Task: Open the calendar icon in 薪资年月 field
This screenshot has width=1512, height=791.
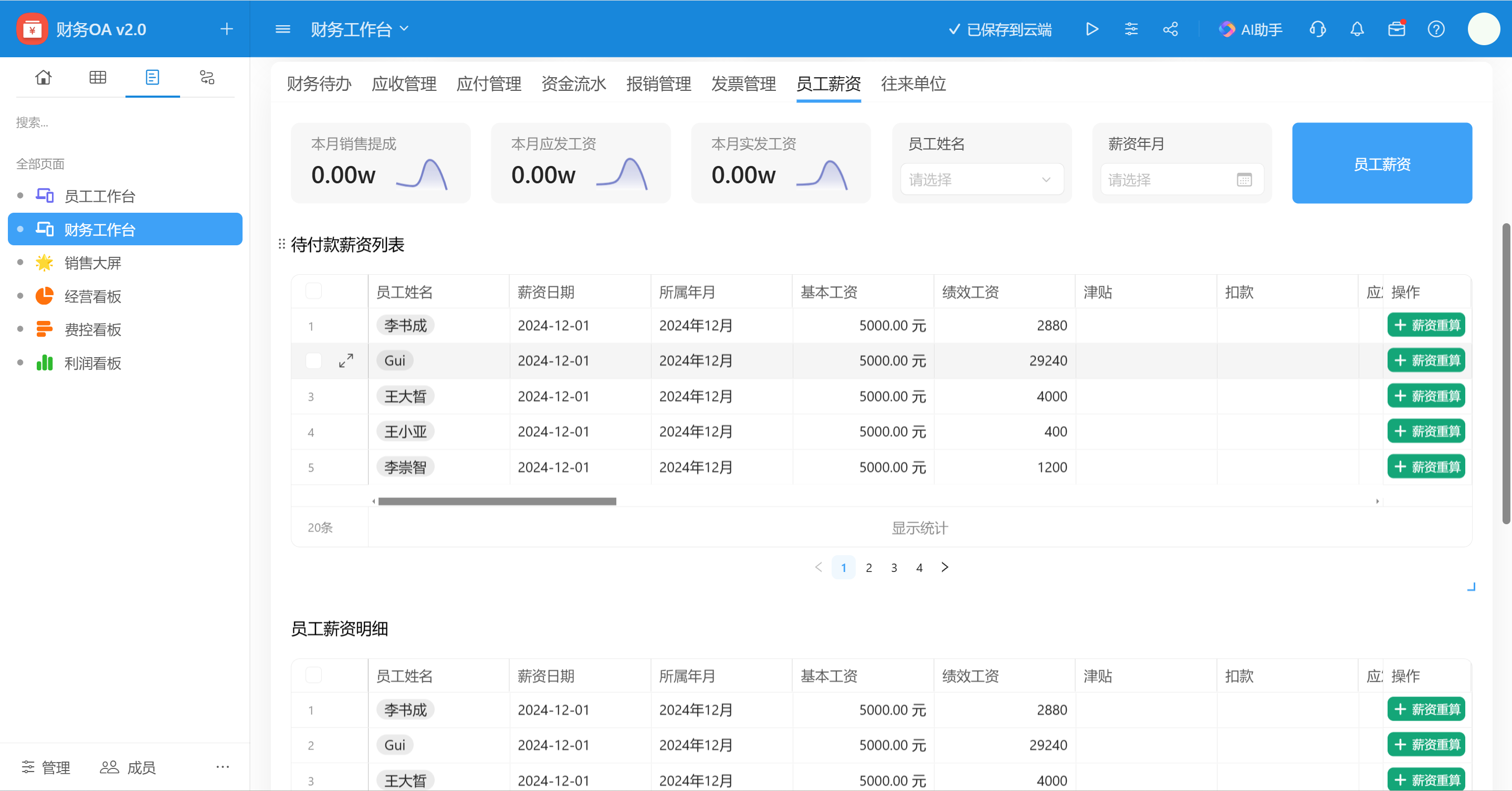Action: tap(1244, 180)
